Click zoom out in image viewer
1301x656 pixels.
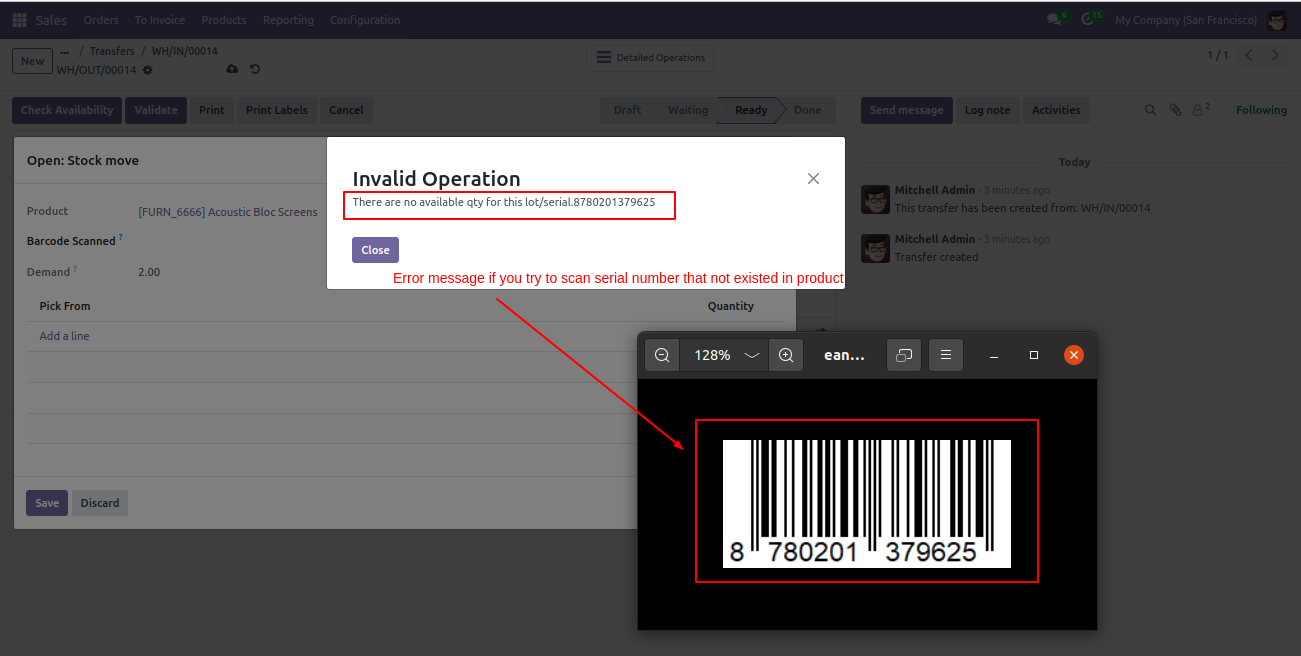pyautogui.click(x=662, y=355)
